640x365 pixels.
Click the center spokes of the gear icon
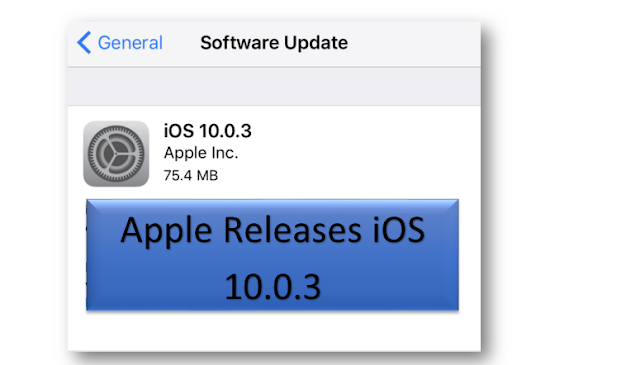click(x=116, y=154)
